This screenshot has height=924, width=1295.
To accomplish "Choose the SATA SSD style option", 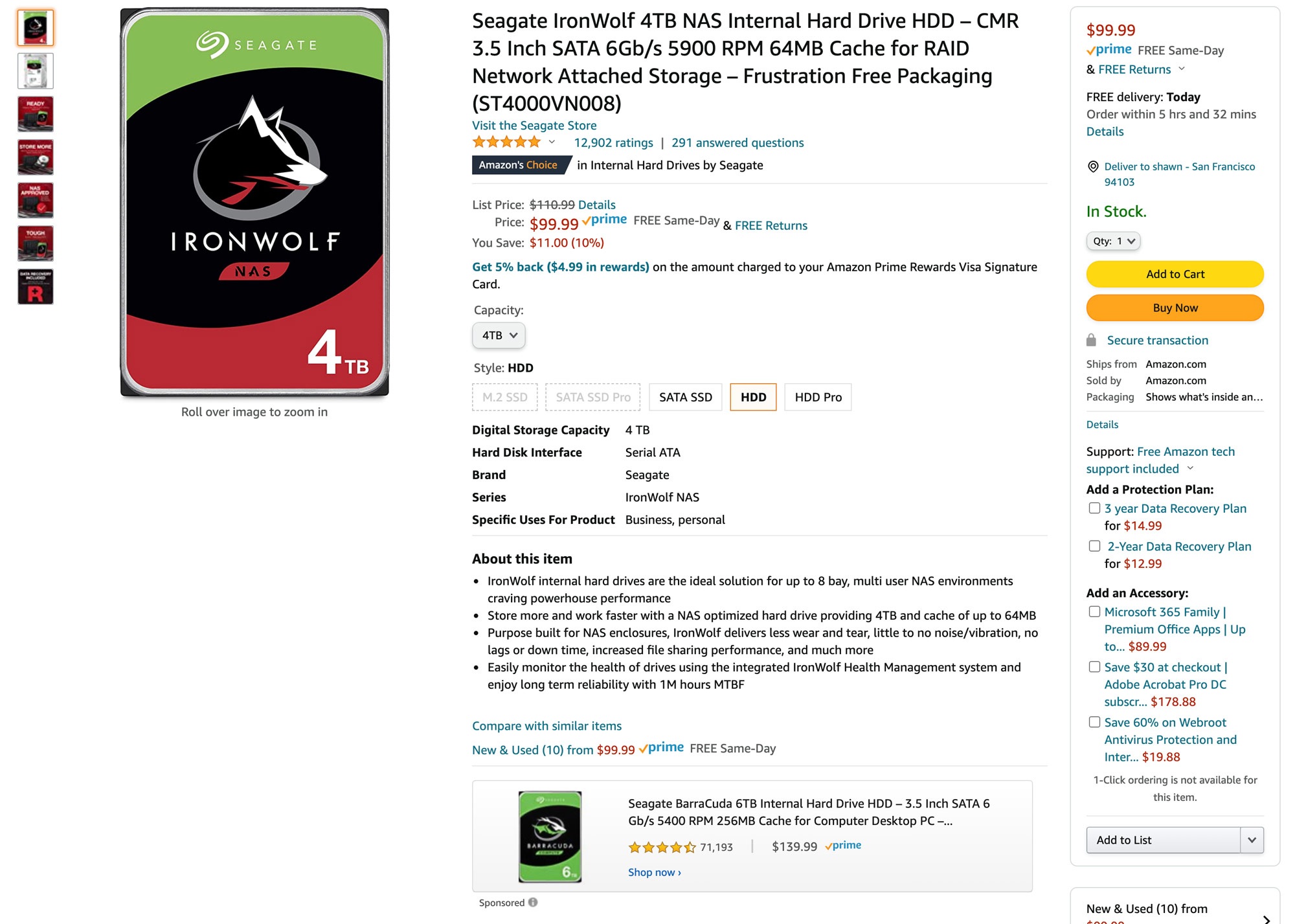I will pos(685,397).
